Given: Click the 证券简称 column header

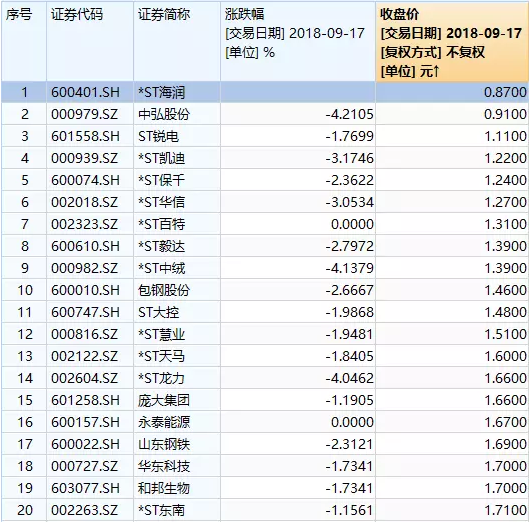Looking at the screenshot, I should coord(177,42).
